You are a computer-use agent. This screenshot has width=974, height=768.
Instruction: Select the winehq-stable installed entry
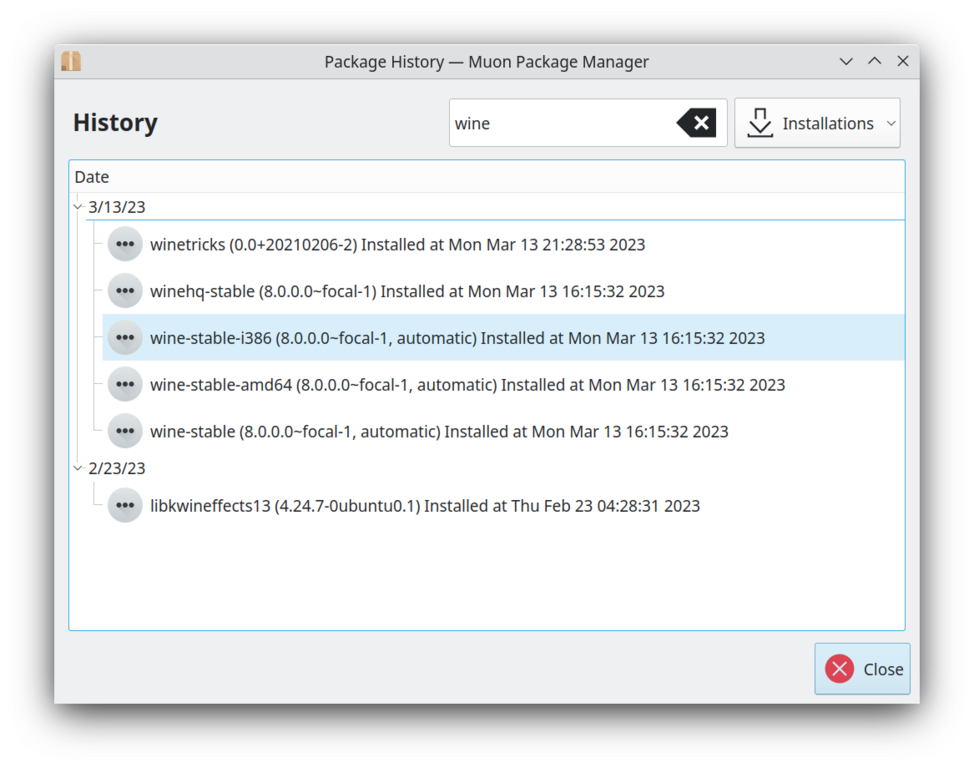coord(503,291)
